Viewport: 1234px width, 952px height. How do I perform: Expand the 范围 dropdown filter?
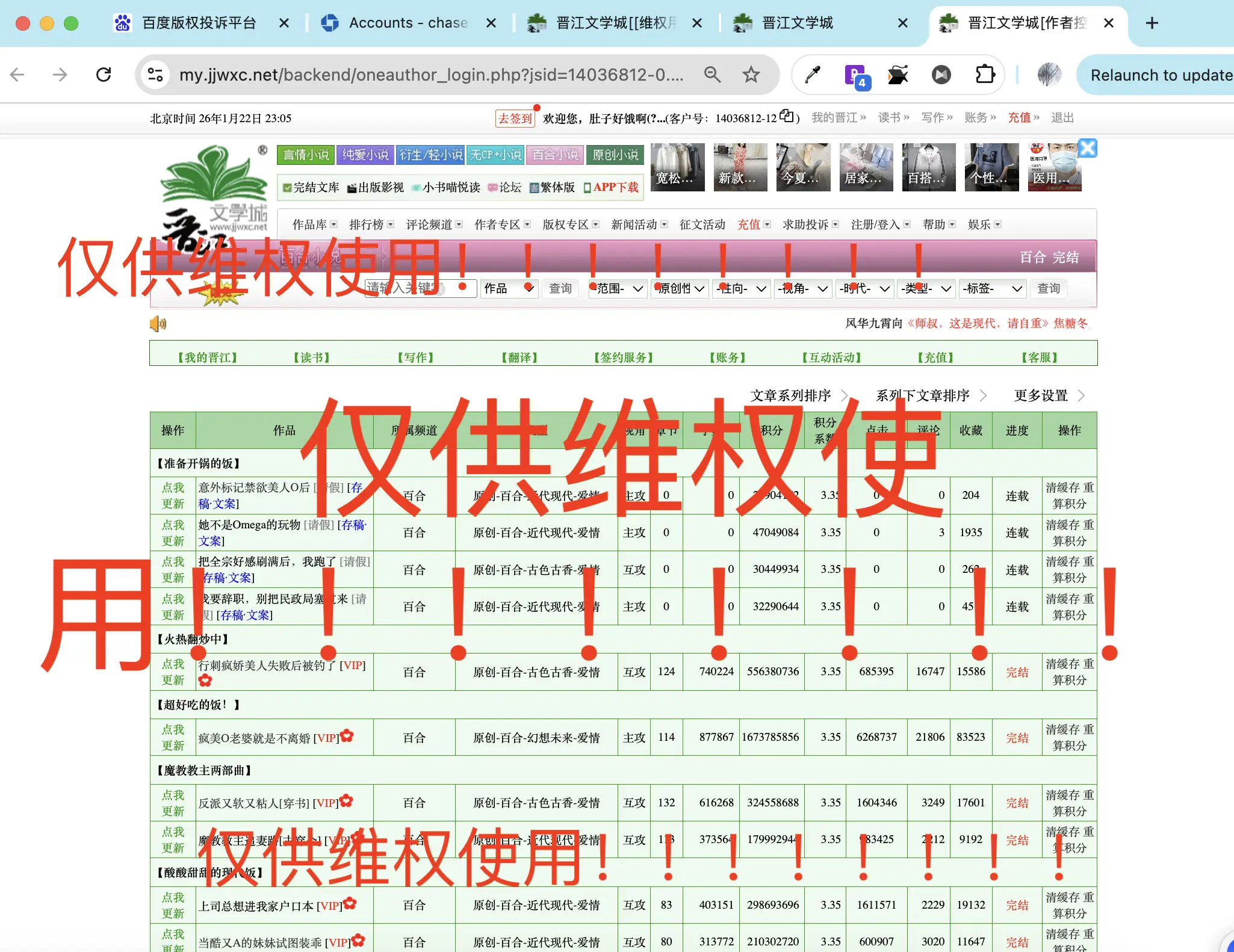[x=618, y=289]
